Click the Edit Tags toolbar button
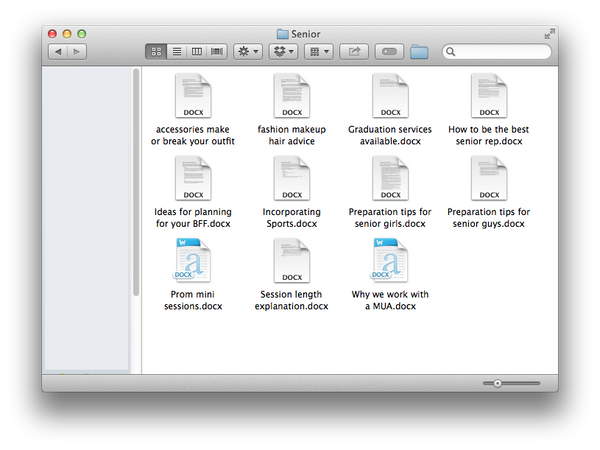The height and width of the screenshot is (450, 600). 389,51
